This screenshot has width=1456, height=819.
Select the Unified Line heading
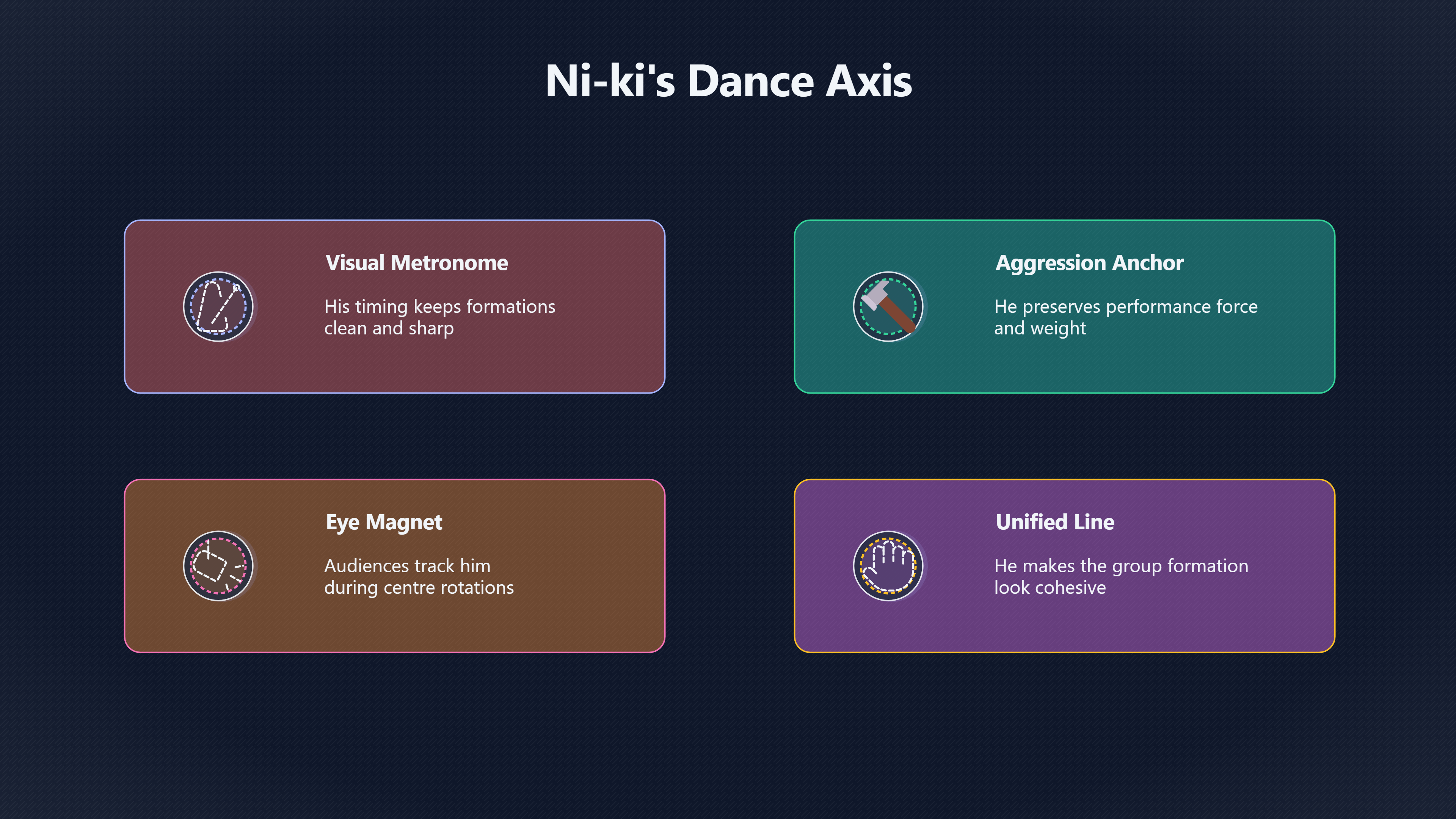(x=1055, y=522)
